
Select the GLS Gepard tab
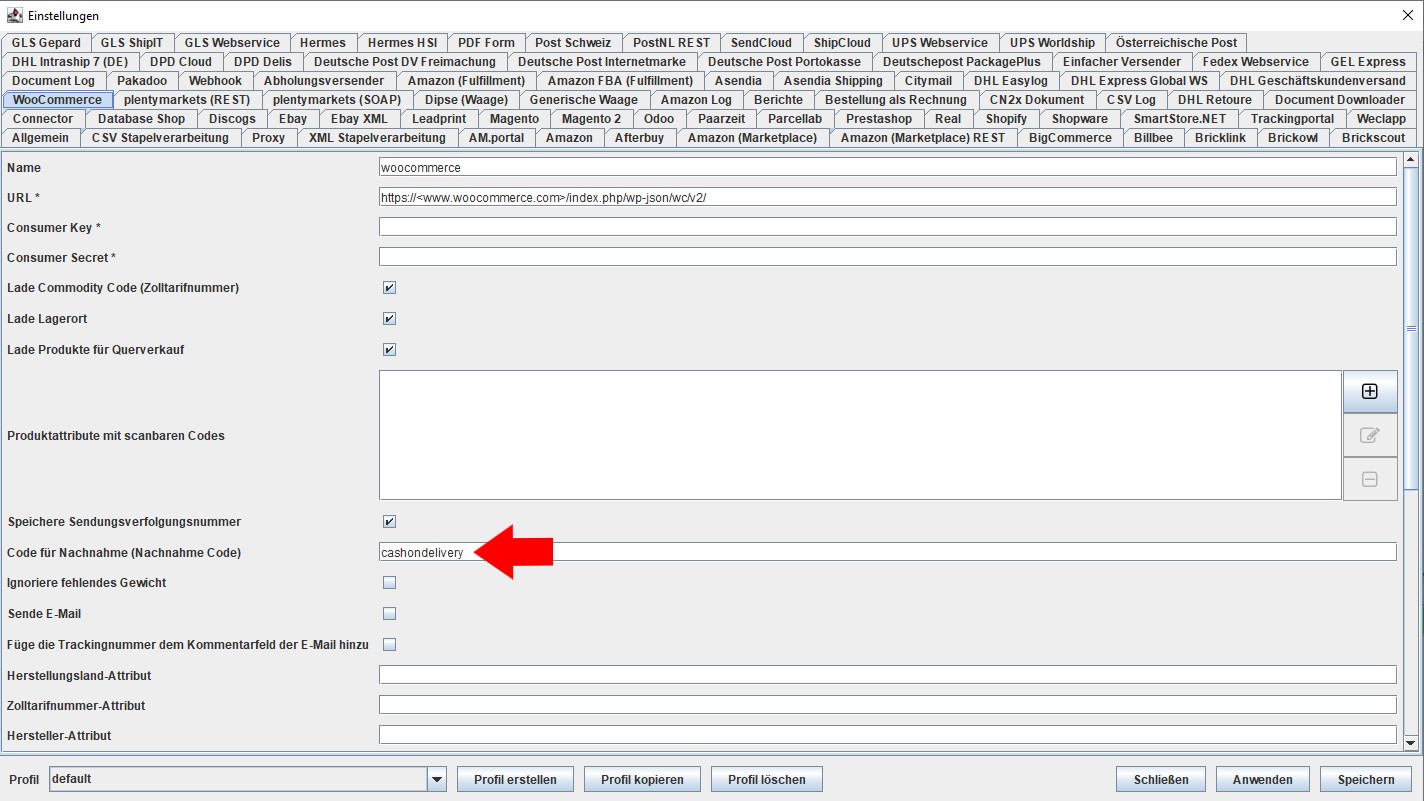point(46,43)
